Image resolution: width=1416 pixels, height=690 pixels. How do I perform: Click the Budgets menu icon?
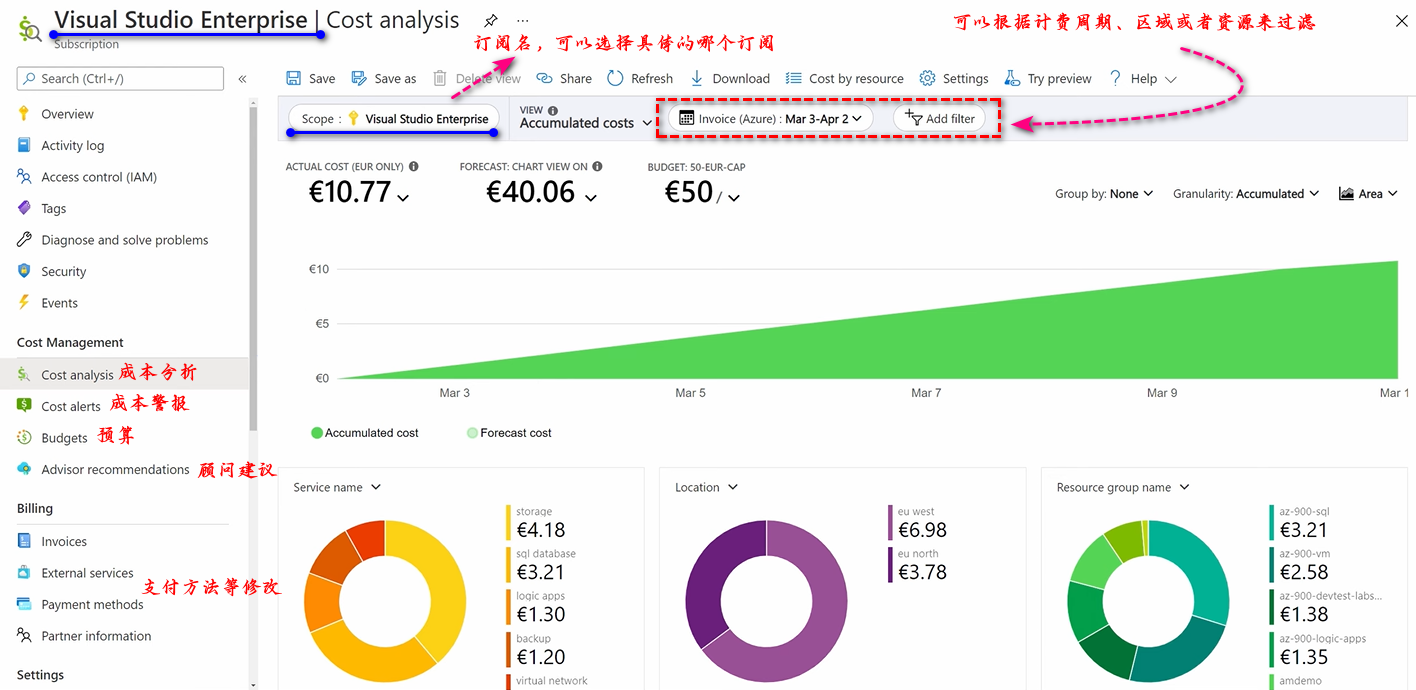(x=24, y=438)
